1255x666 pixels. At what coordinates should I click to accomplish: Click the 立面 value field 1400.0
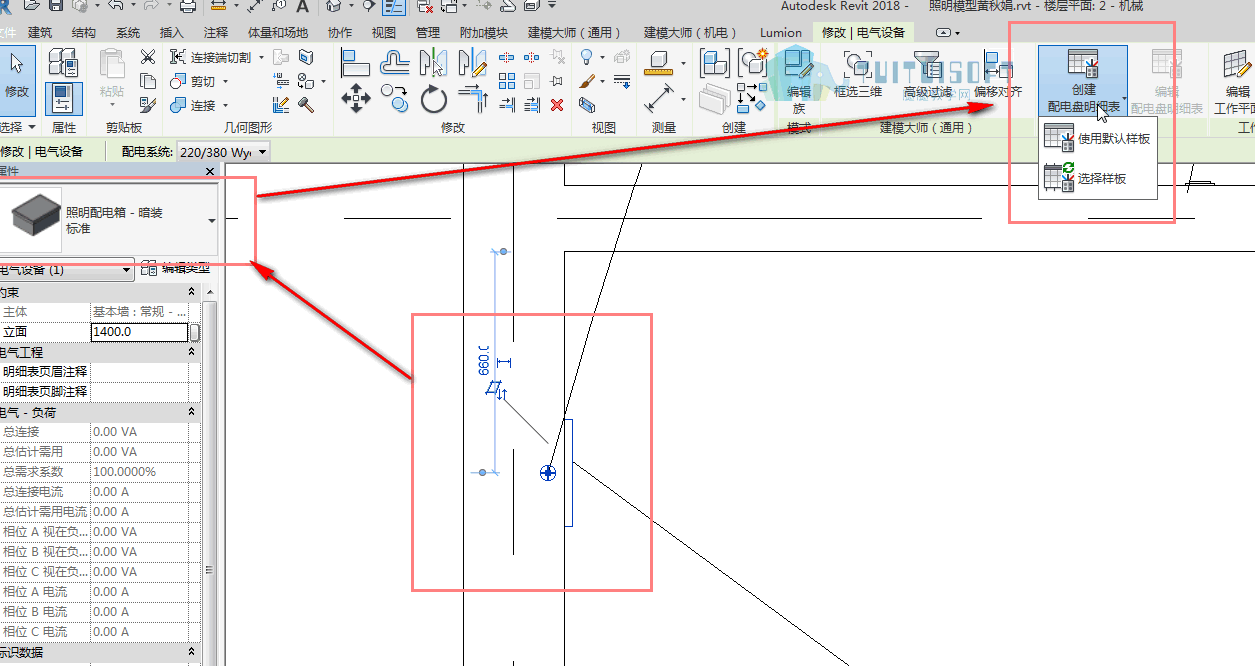tap(139, 332)
